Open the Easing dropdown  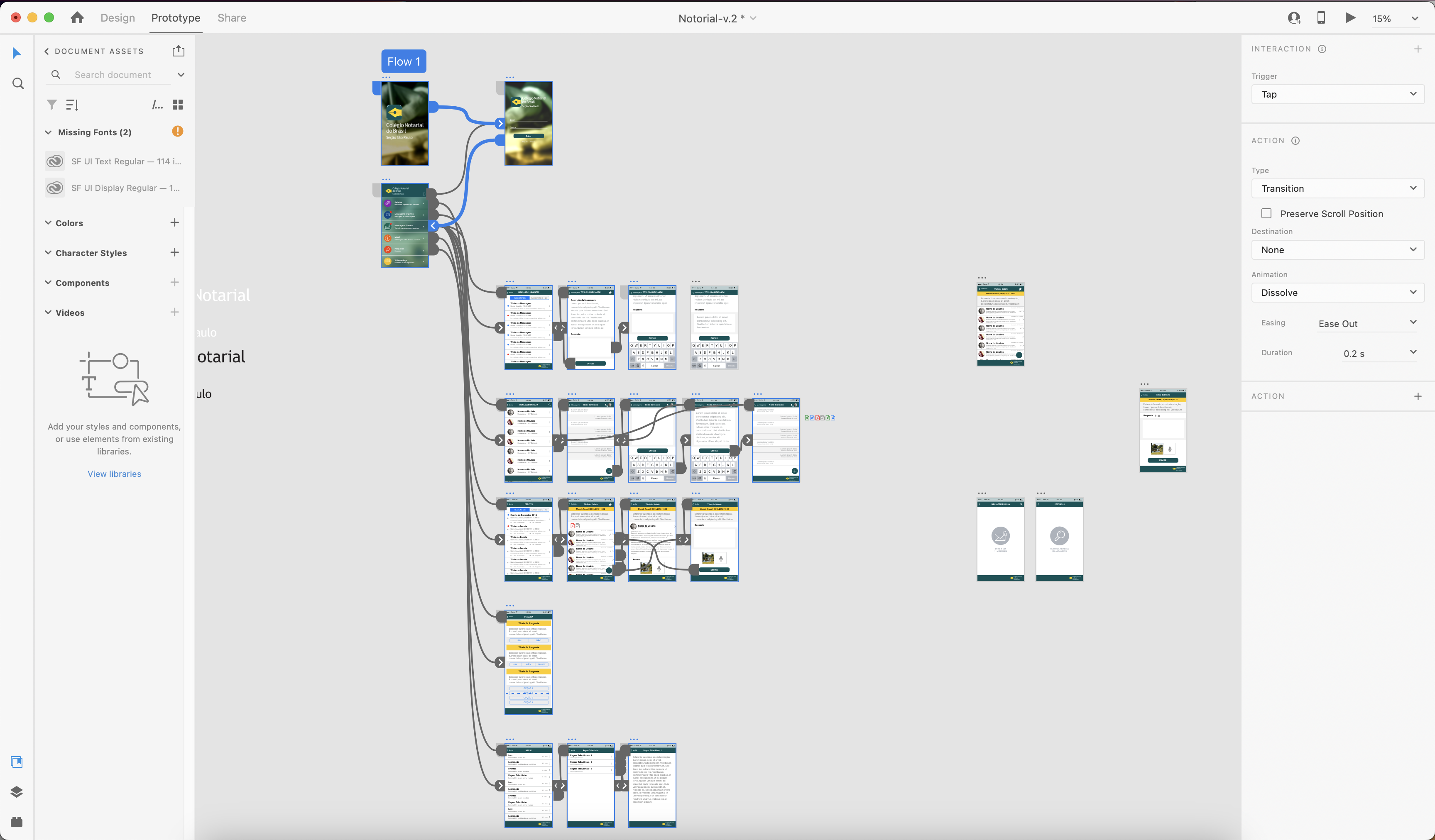1366,323
